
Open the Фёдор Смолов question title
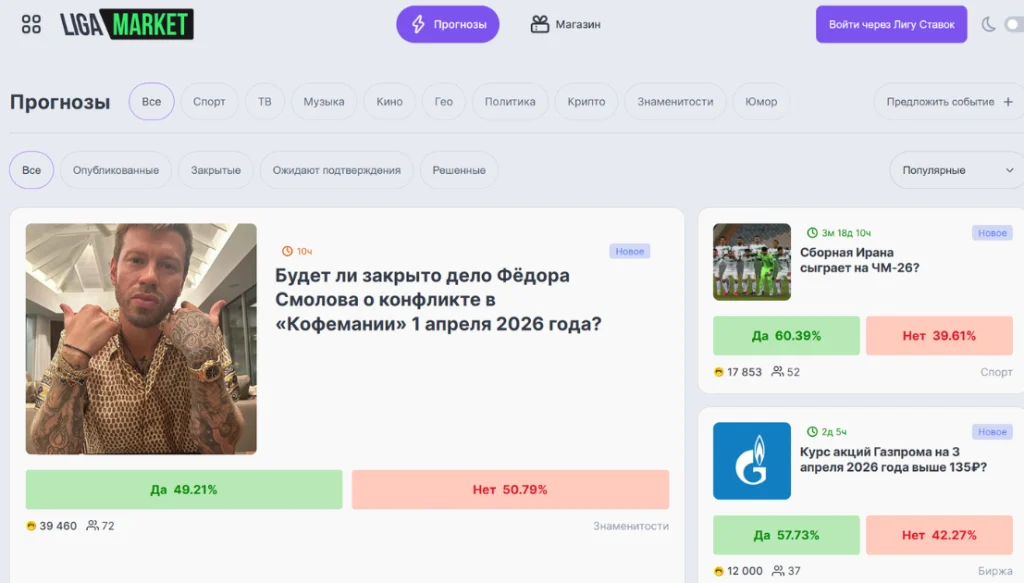click(x=438, y=300)
